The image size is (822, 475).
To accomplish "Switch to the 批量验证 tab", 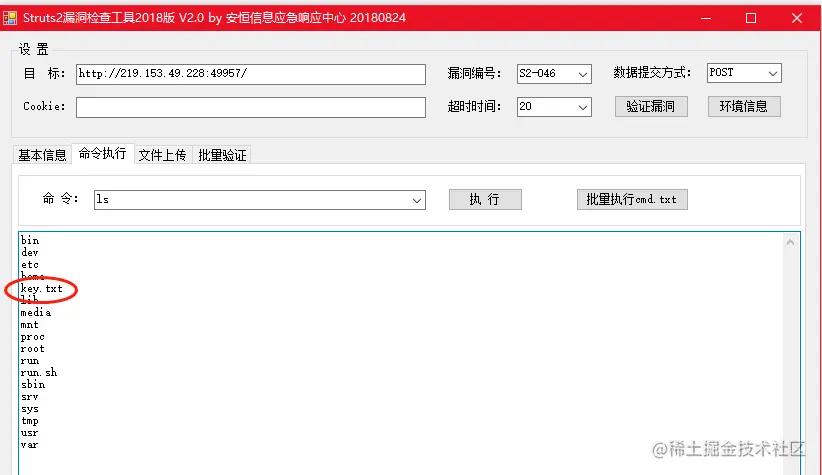I will point(222,155).
